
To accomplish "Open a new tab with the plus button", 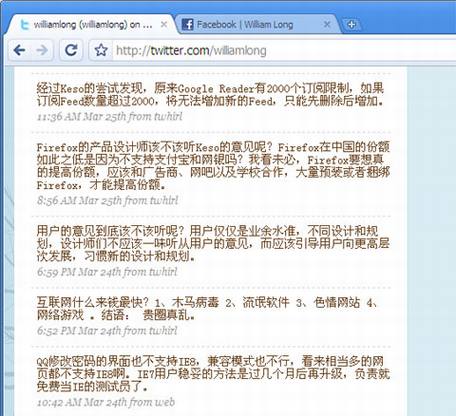I will pos(352,24).
